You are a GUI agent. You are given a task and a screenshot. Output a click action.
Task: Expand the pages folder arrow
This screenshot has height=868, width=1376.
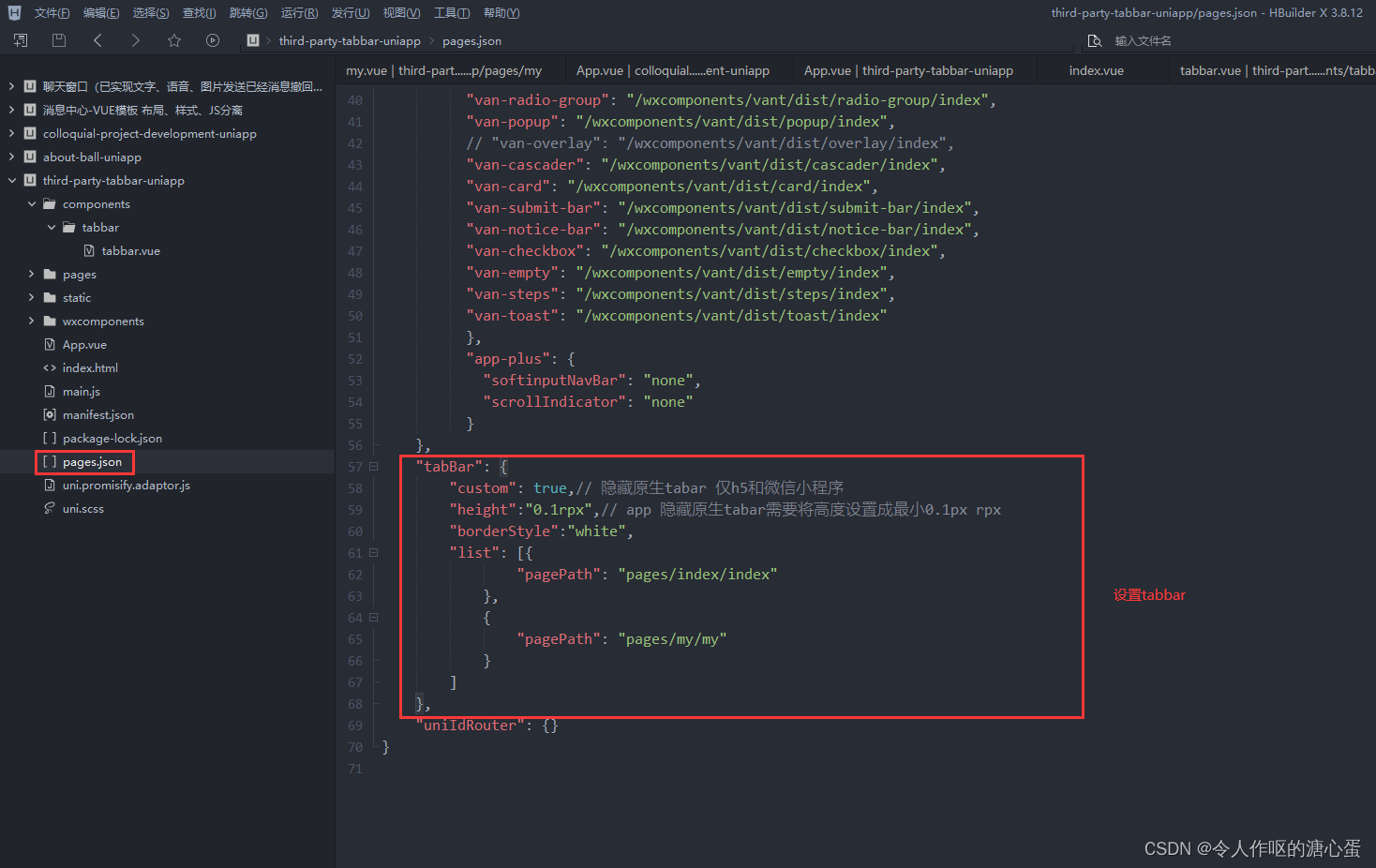click(31, 274)
